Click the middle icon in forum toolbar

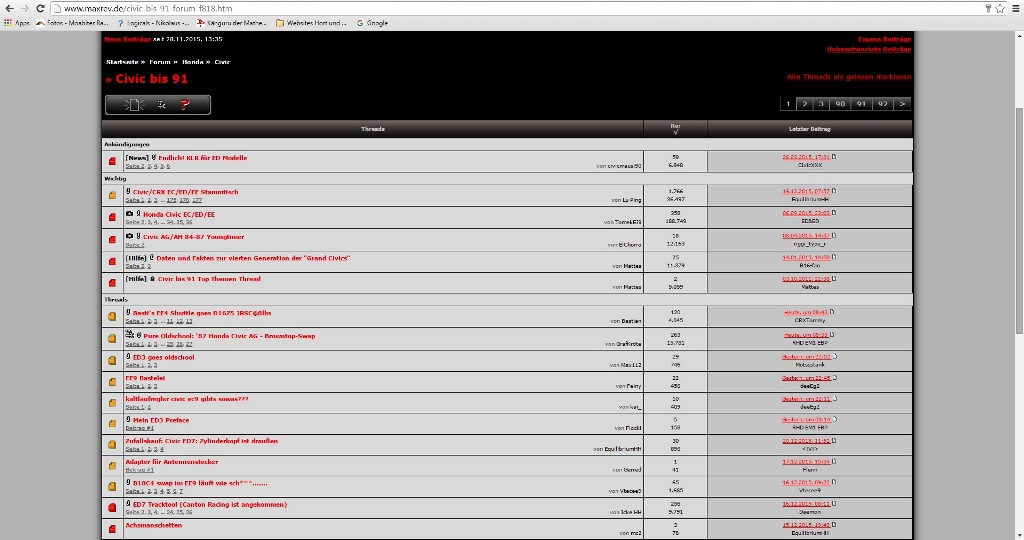pos(160,104)
